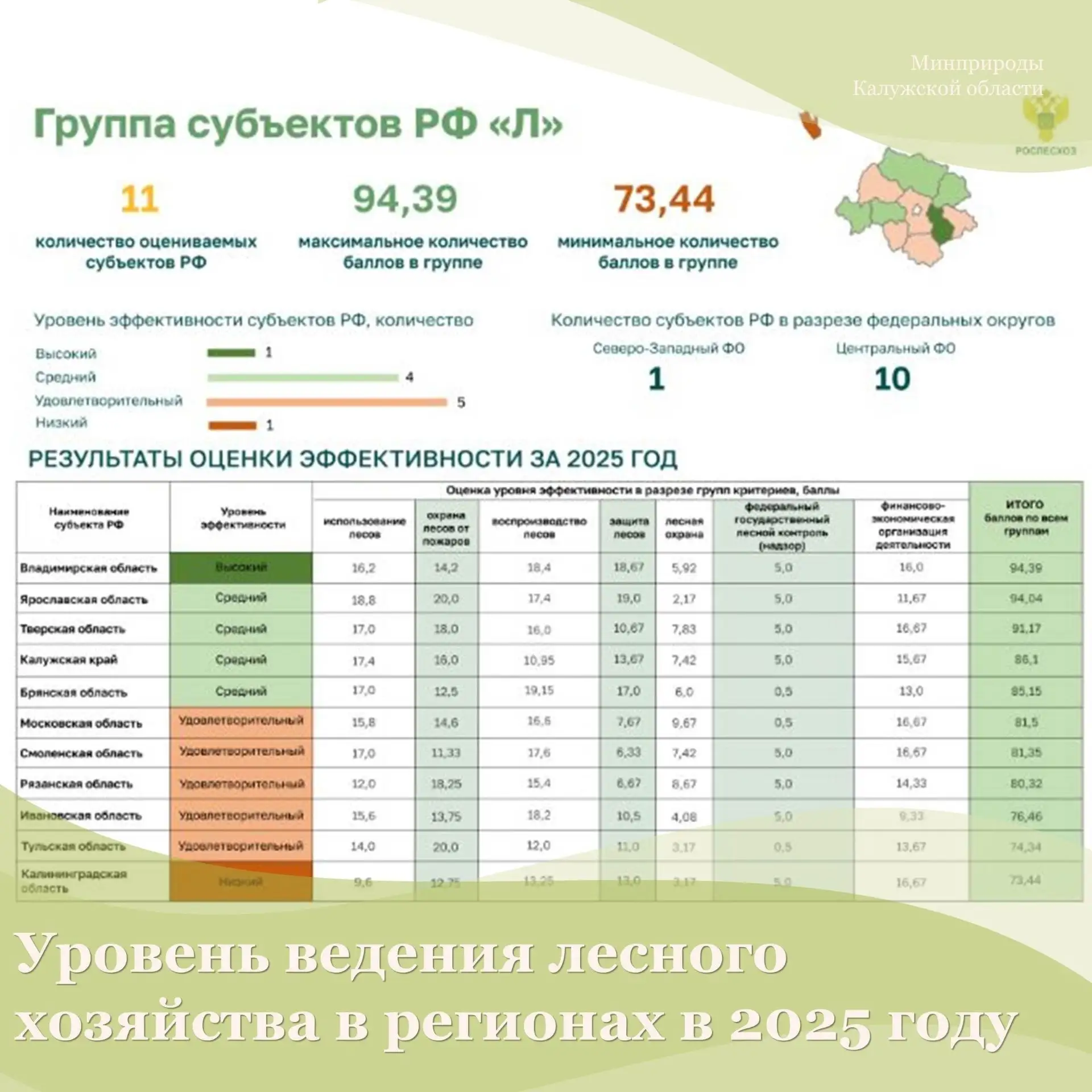Image resolution: width=1092 pixels, height=1092 pixels.
Task: Click the number 10 under Центральный ФО
Action: 892,379
